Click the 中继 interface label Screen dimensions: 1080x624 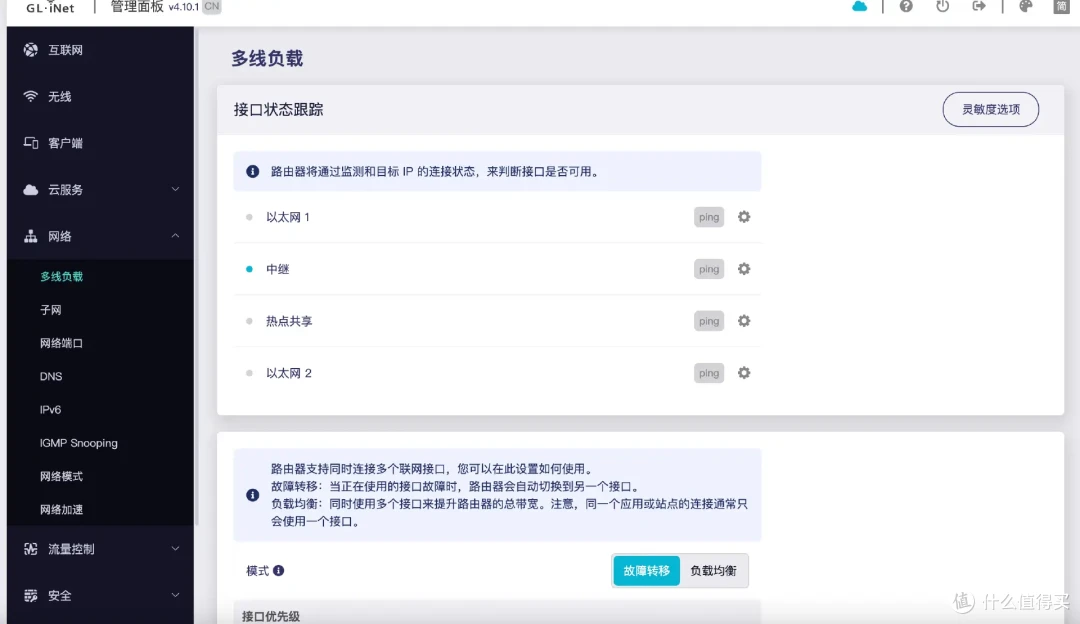click(x=278, y=269)
